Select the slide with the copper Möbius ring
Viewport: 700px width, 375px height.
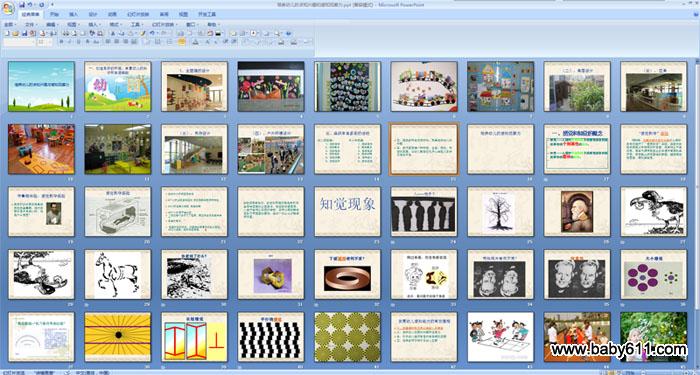347,274
